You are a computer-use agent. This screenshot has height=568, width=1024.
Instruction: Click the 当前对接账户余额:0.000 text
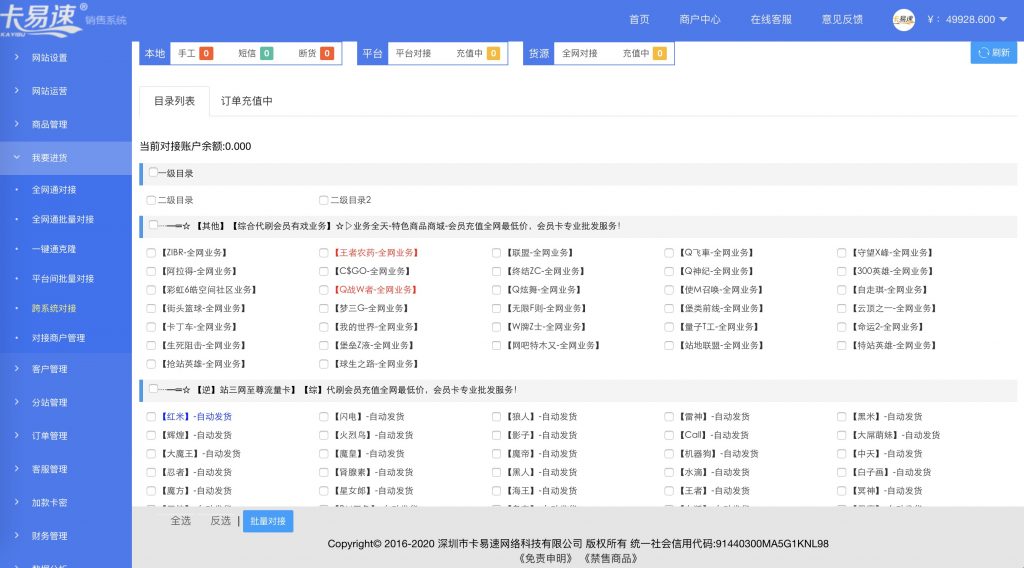195,146
